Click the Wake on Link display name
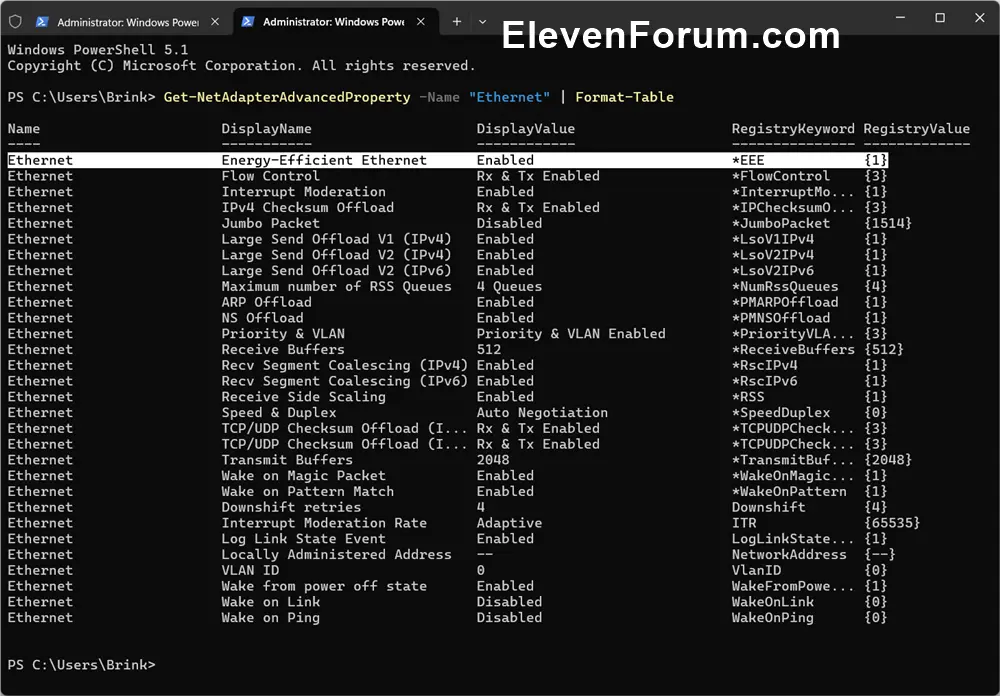1000x696 pixels. pyautogui.click(x=270, y=602)
